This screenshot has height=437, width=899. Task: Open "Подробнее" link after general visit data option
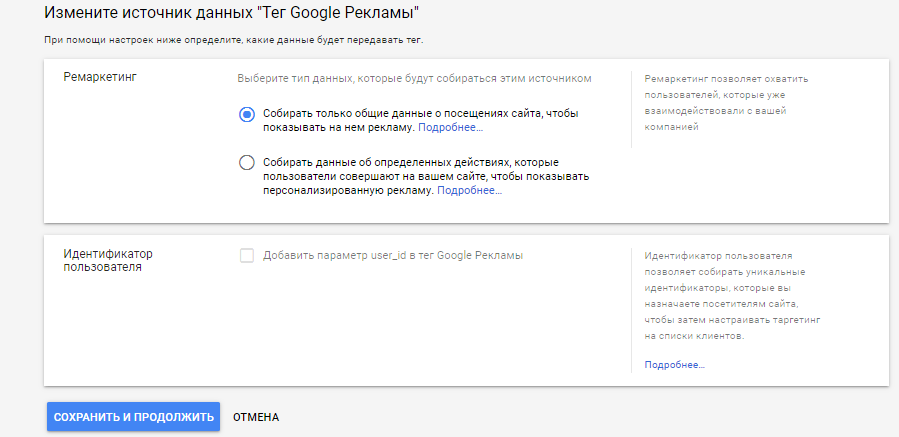(450, 128)
